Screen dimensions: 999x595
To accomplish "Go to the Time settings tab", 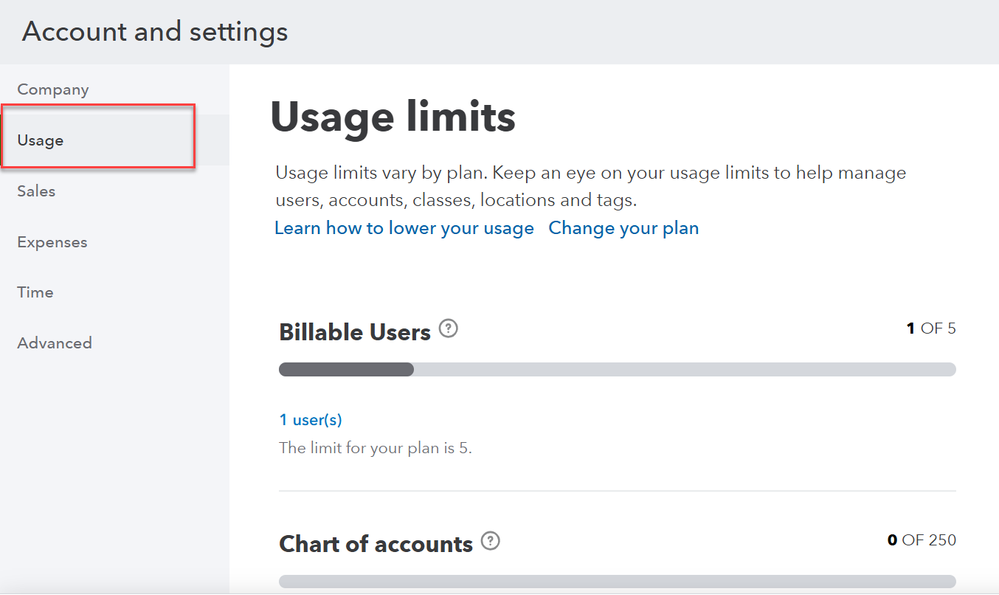I will (35, 292).
